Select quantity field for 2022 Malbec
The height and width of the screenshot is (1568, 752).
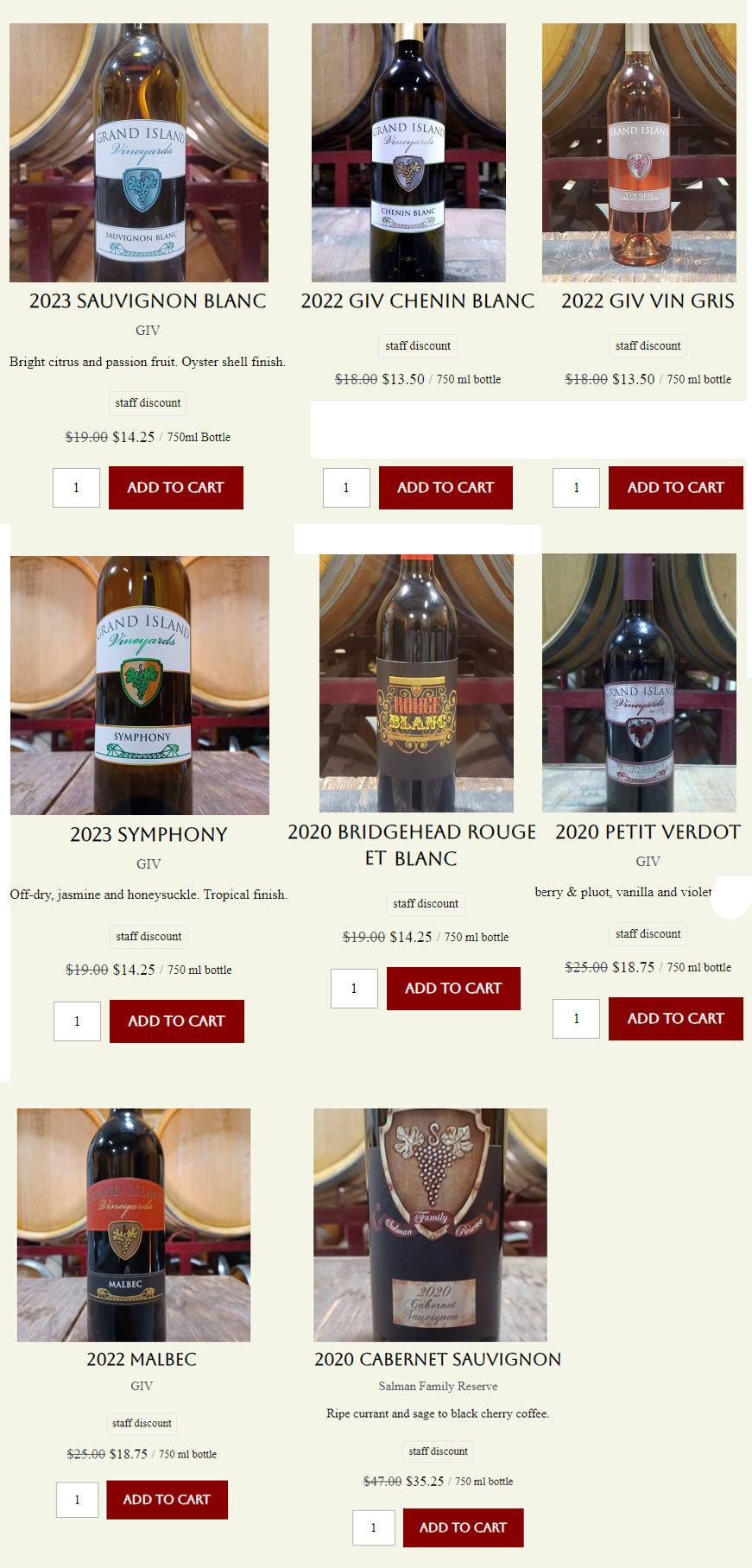tap(77, 1500)
